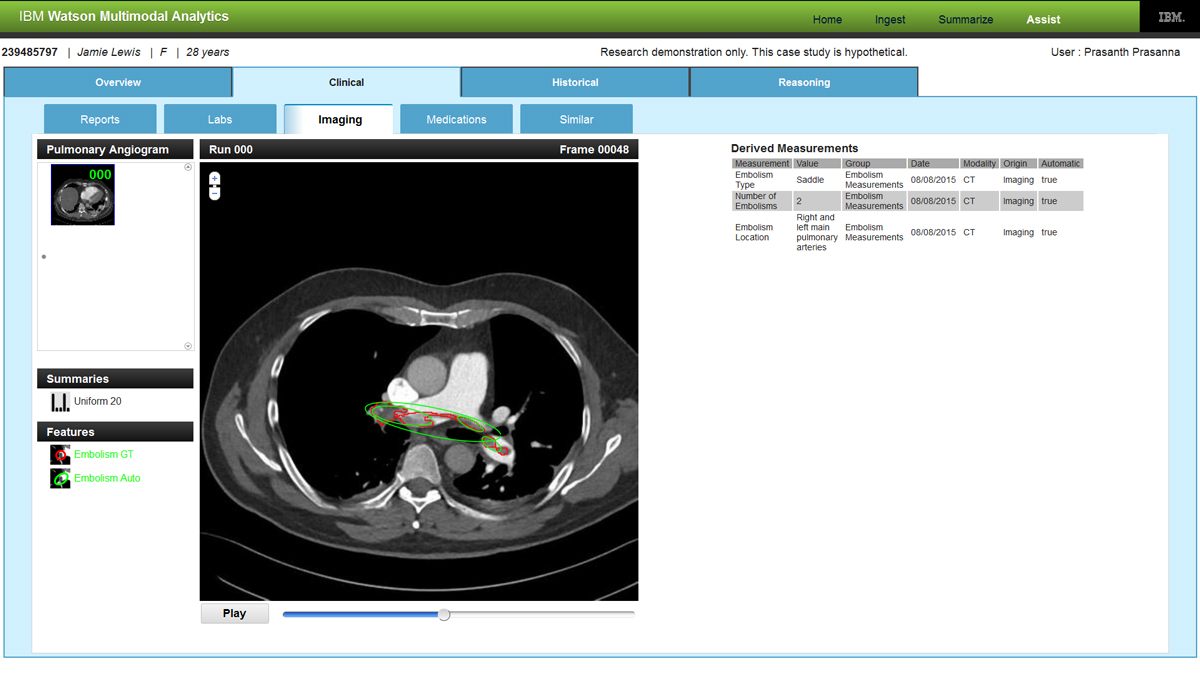Toggle the Embolism Auto overlay label
Image resolution: width=1200 pixels, height=675 pixels.
coord(107,479)
